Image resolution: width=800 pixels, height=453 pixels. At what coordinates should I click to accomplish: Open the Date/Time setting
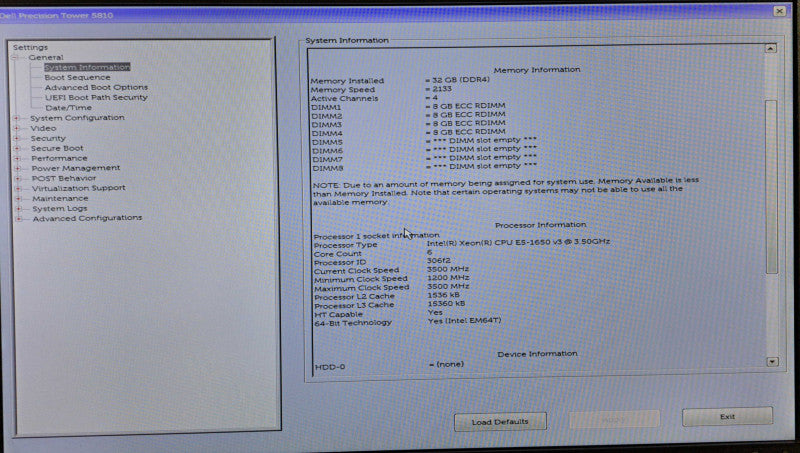(x=68, y=108)
